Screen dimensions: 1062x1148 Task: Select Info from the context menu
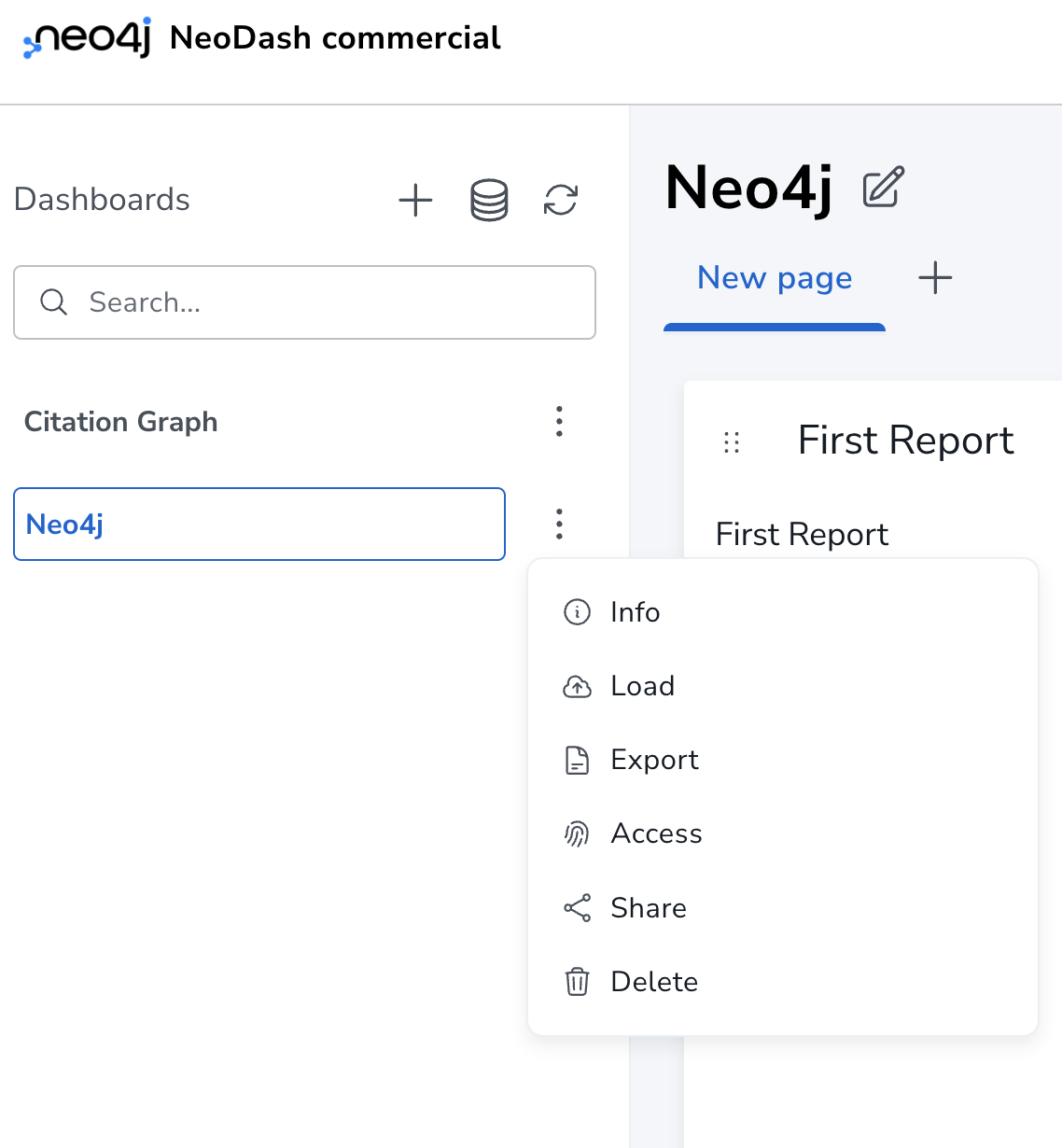(783, 612)
